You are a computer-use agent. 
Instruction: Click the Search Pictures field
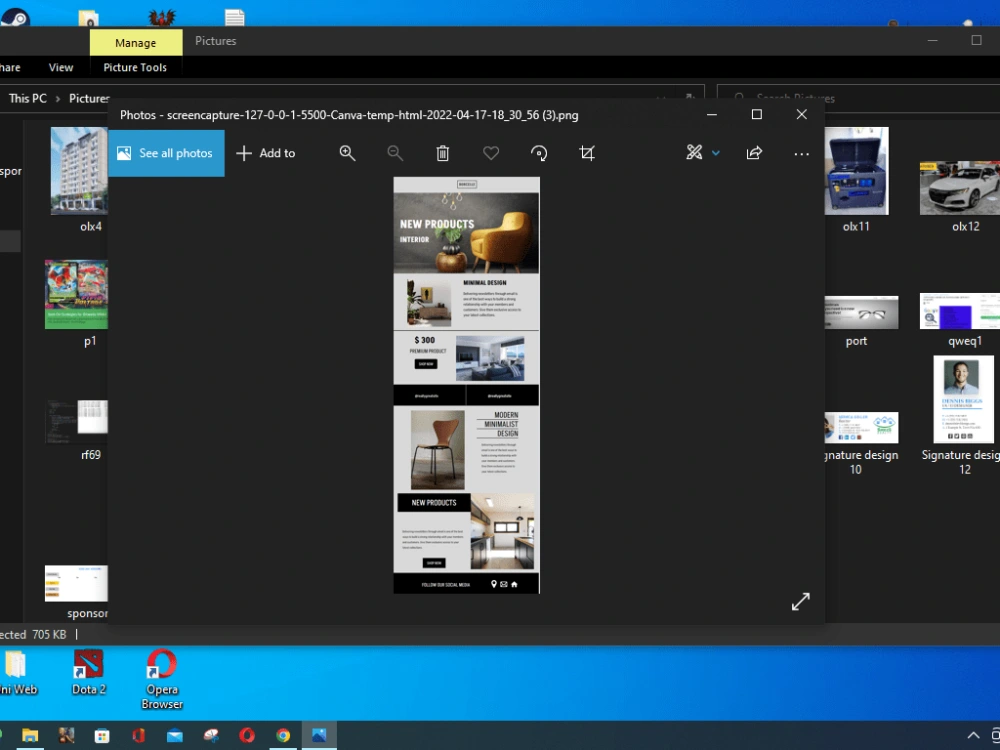pos(858,98)
